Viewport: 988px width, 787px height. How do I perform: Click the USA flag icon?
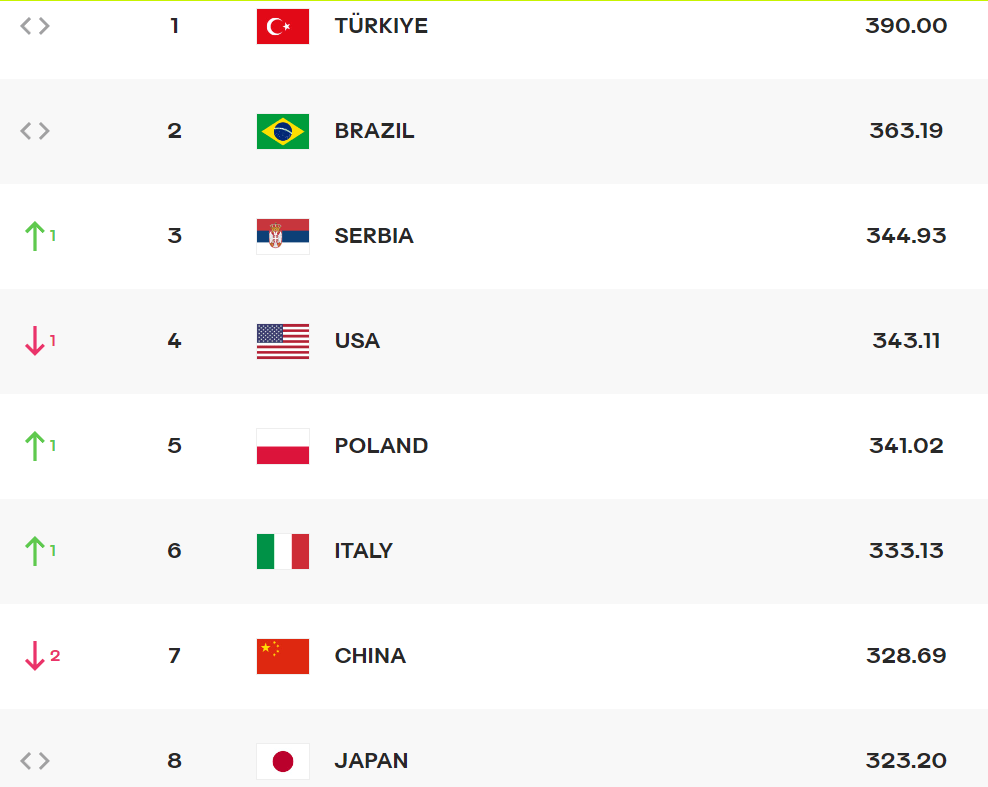[x=283, y=341]
